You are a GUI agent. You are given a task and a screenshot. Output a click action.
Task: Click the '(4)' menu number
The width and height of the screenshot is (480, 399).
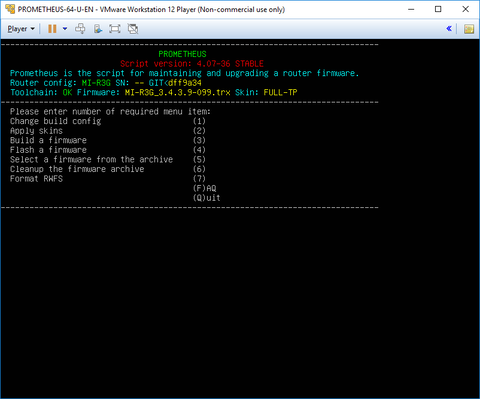point(199,150)
